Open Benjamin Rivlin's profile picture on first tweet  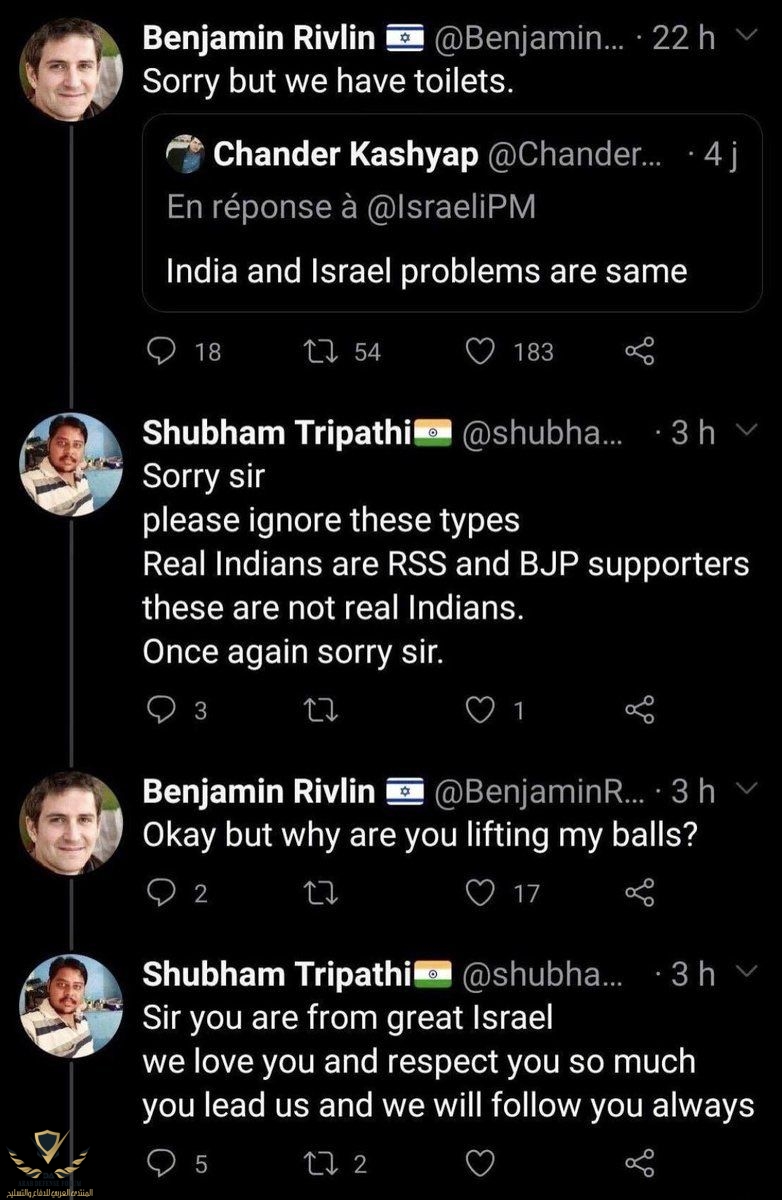72,68
